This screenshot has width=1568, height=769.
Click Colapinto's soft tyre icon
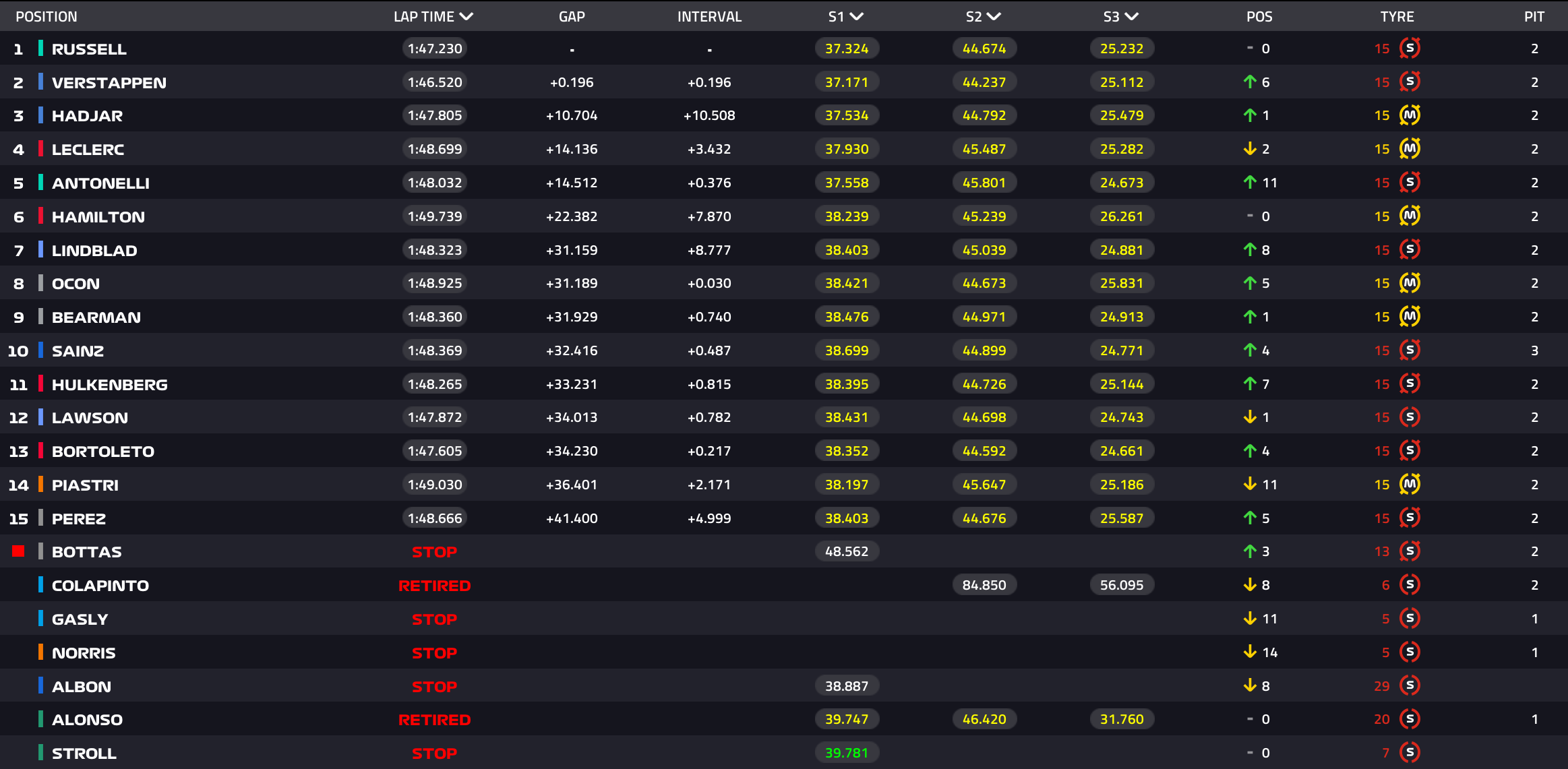click(x=1410, y=585)
